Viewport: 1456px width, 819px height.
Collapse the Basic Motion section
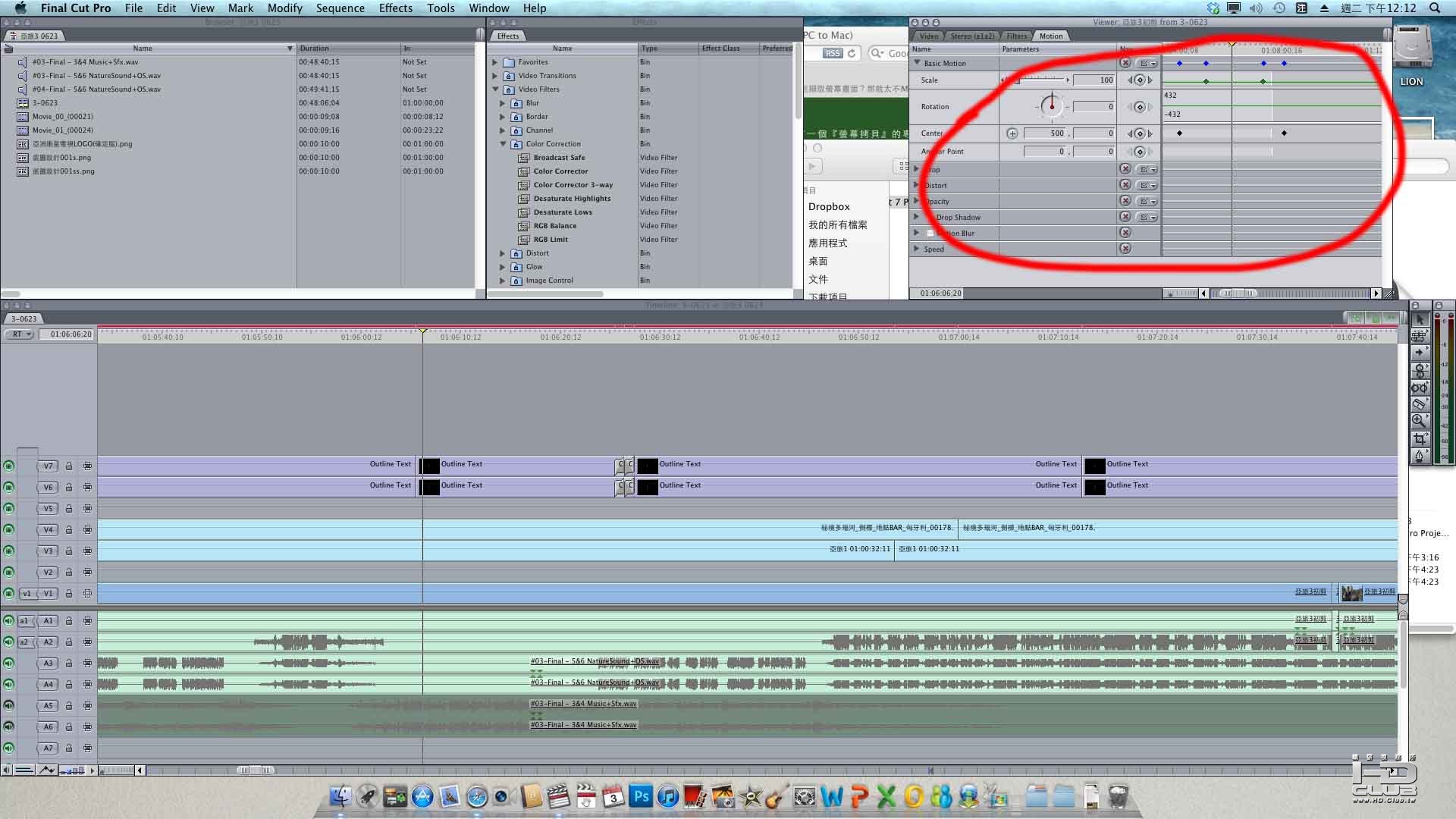click(917, 63)
